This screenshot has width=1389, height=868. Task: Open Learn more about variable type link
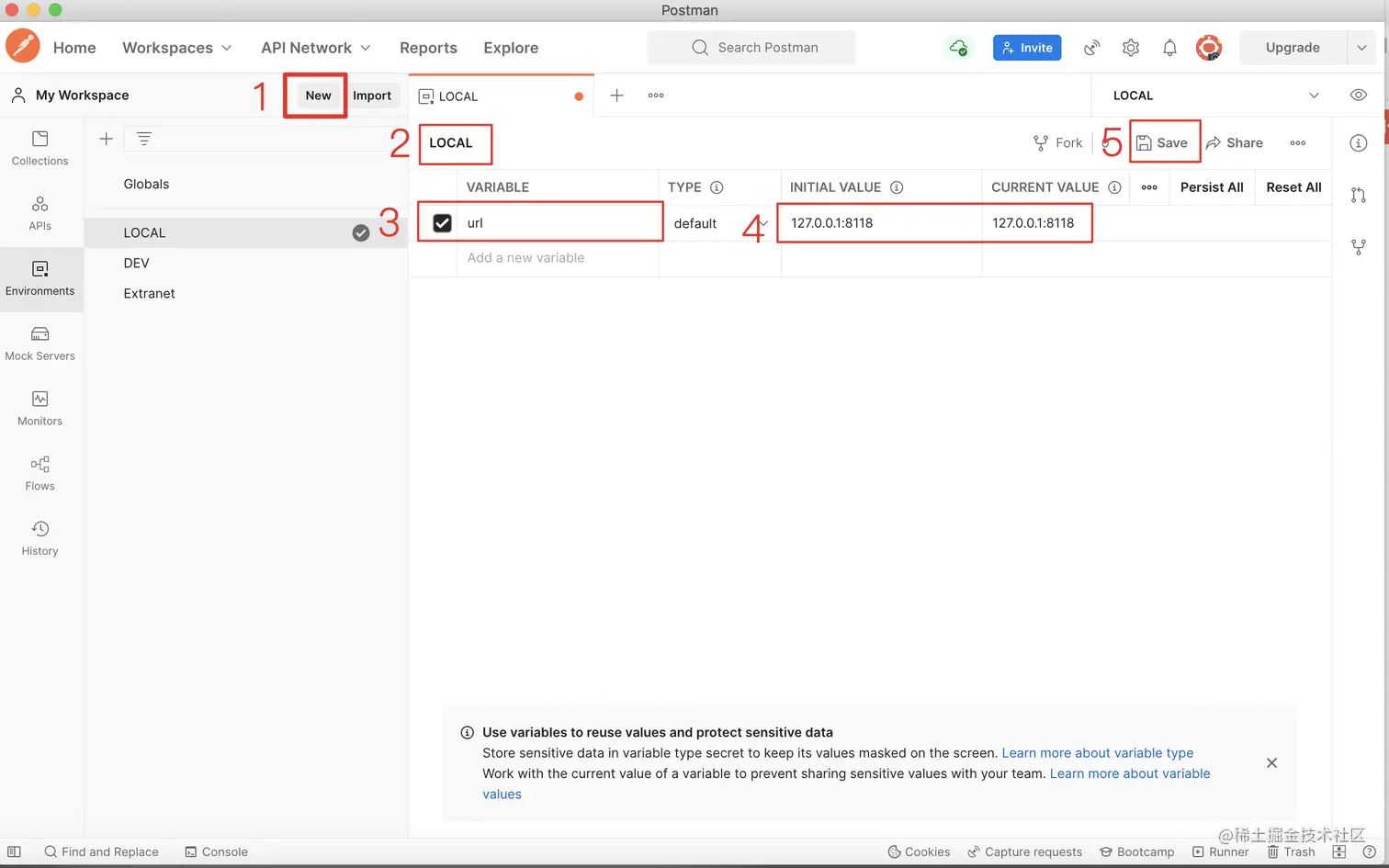(x=1098, y=753)
